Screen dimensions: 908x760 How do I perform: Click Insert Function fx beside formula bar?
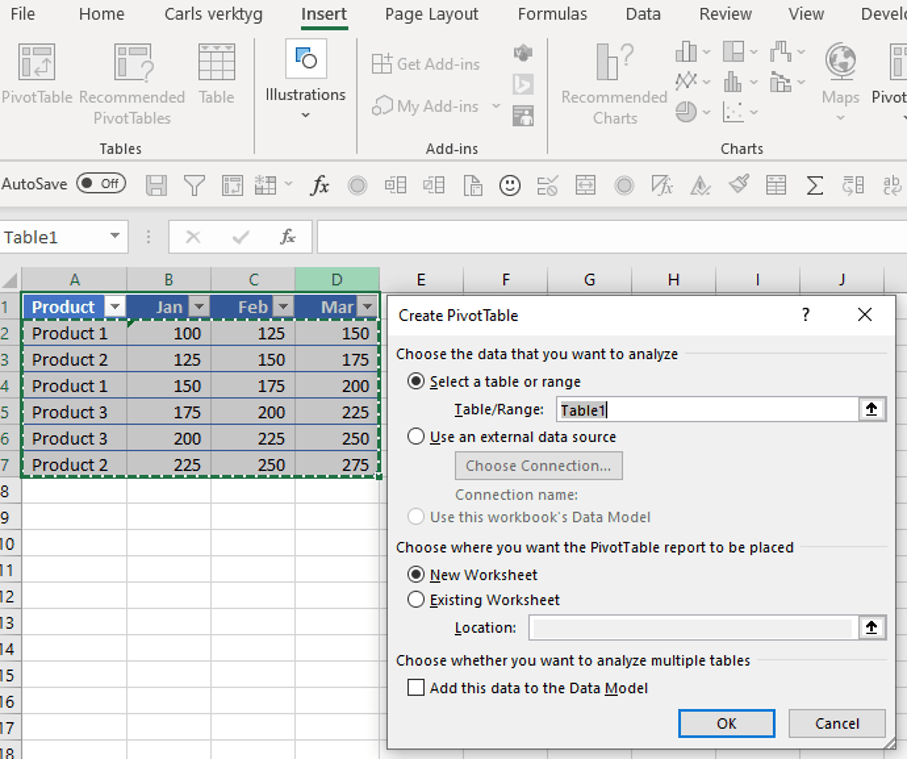[288, 237]
